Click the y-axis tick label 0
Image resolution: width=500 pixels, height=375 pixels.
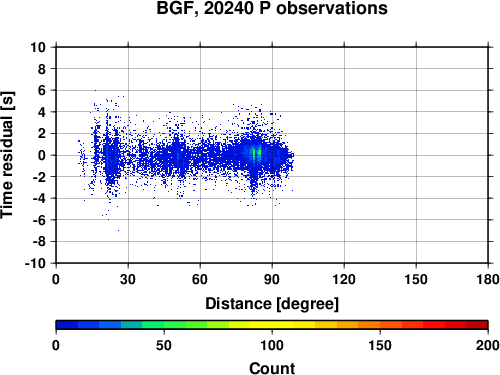pos(42,155)
